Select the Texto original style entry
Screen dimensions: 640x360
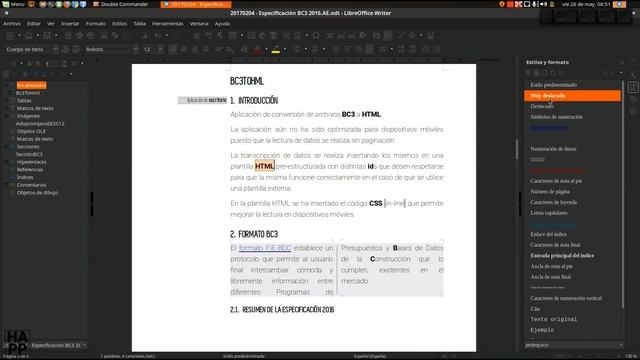click(553, 319)
